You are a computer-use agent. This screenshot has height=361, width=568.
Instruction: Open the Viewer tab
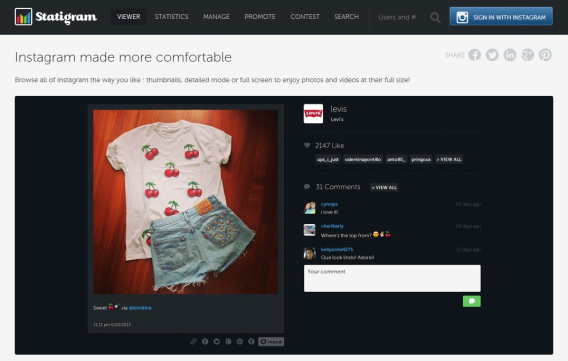(129, 17)
